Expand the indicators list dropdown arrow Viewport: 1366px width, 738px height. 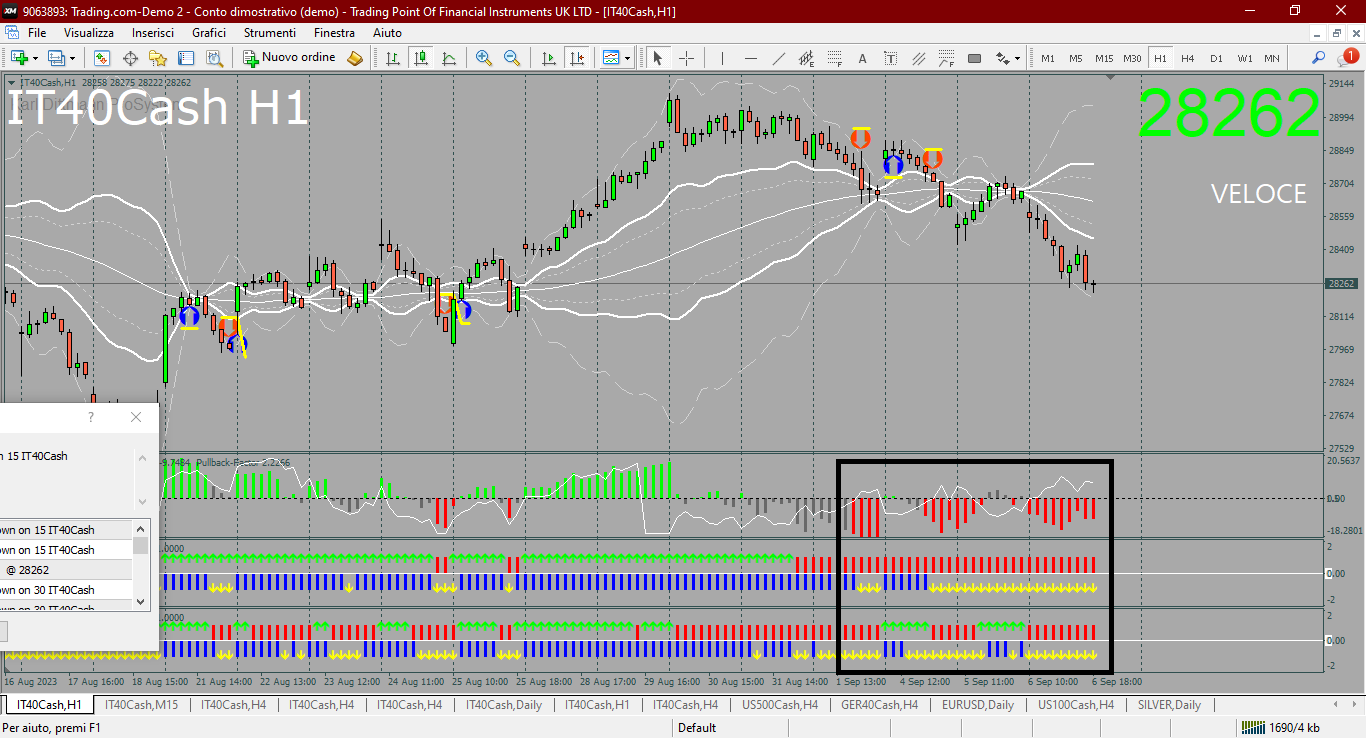pos(628,58)
